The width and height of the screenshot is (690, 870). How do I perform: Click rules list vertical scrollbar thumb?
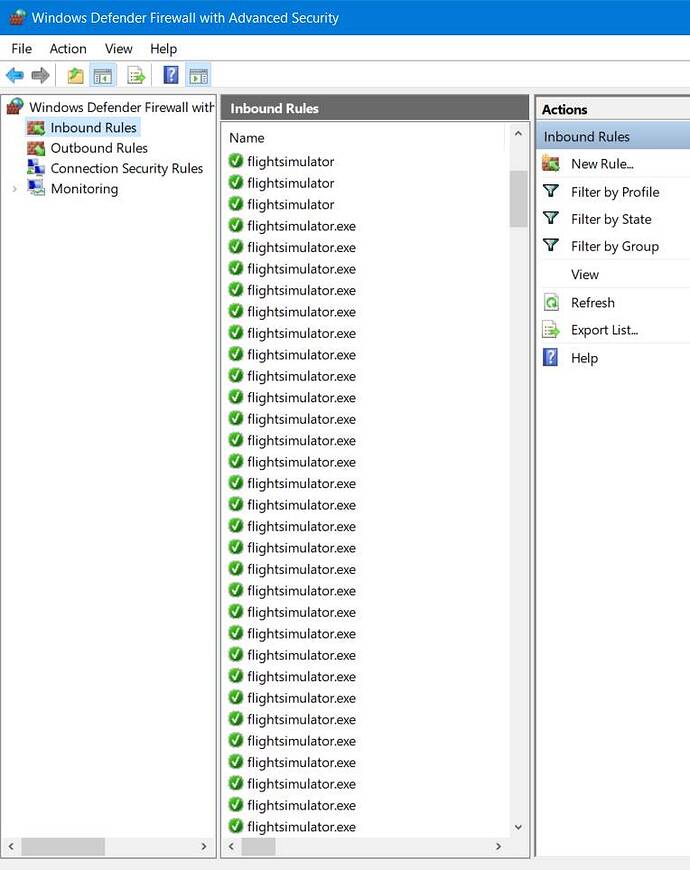pyautogui.click(x=519, y=199)
